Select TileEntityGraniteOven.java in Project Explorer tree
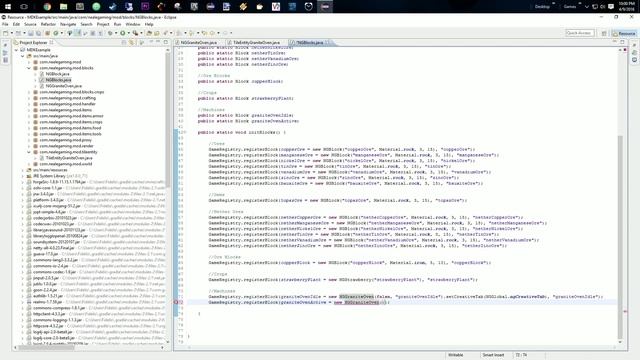Viewport: 640px width, 360px height. pyautogui.click(x=69, y=158)
